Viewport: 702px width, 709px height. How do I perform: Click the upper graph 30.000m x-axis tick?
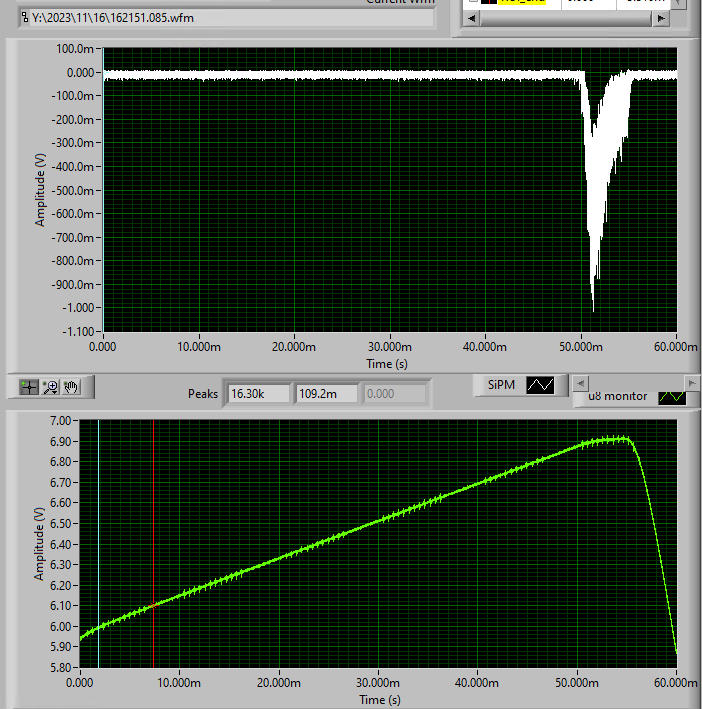390,347
